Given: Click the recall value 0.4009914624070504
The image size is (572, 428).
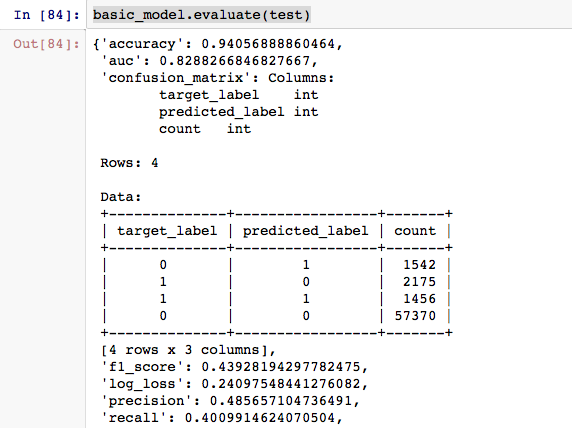Looking at the screenshot, I should [x=260, y=418].
